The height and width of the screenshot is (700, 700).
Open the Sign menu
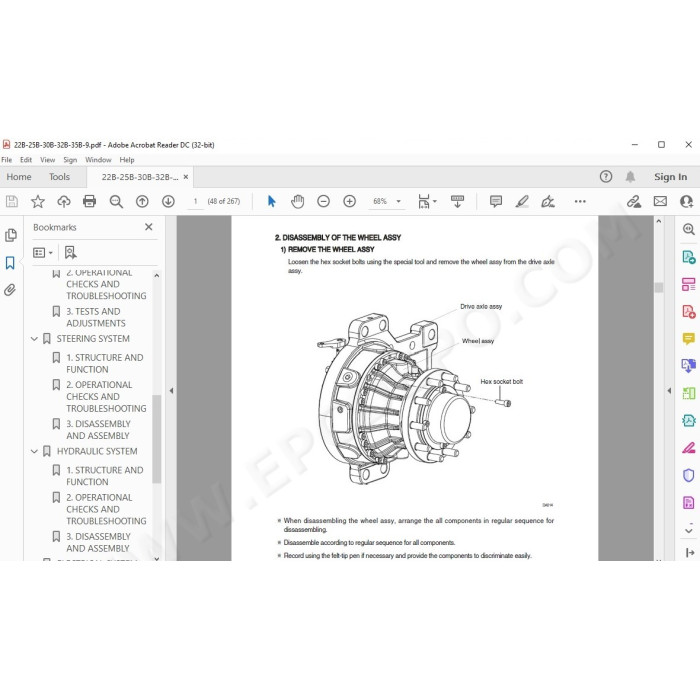pos(70,159)
